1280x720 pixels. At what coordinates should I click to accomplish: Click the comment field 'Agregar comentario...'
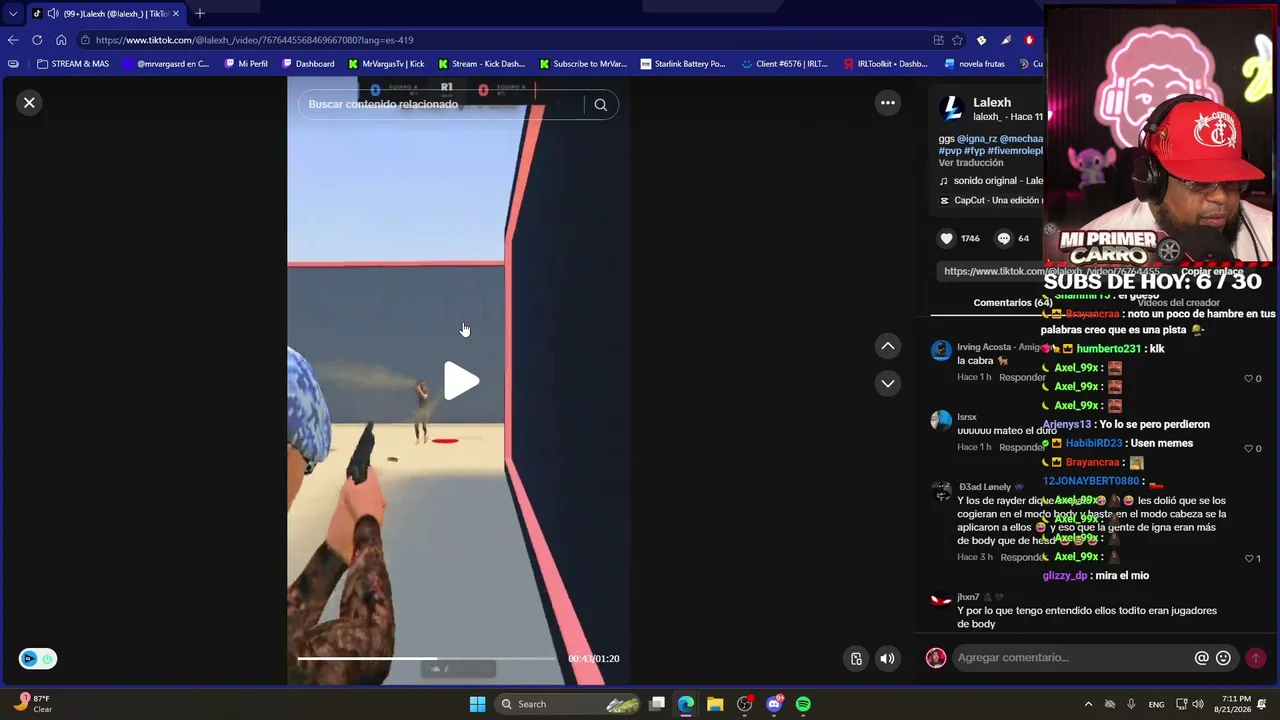1071,657
